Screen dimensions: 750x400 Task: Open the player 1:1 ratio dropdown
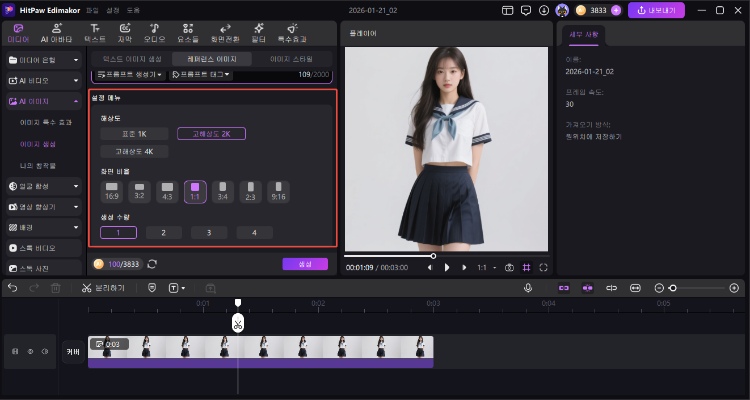click(x=486, y=267)
